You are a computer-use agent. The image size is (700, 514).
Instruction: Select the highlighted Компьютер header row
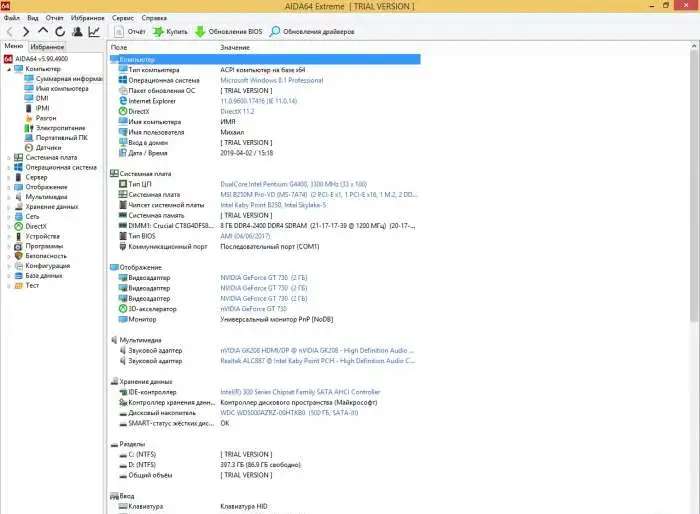tap(265, 59)
